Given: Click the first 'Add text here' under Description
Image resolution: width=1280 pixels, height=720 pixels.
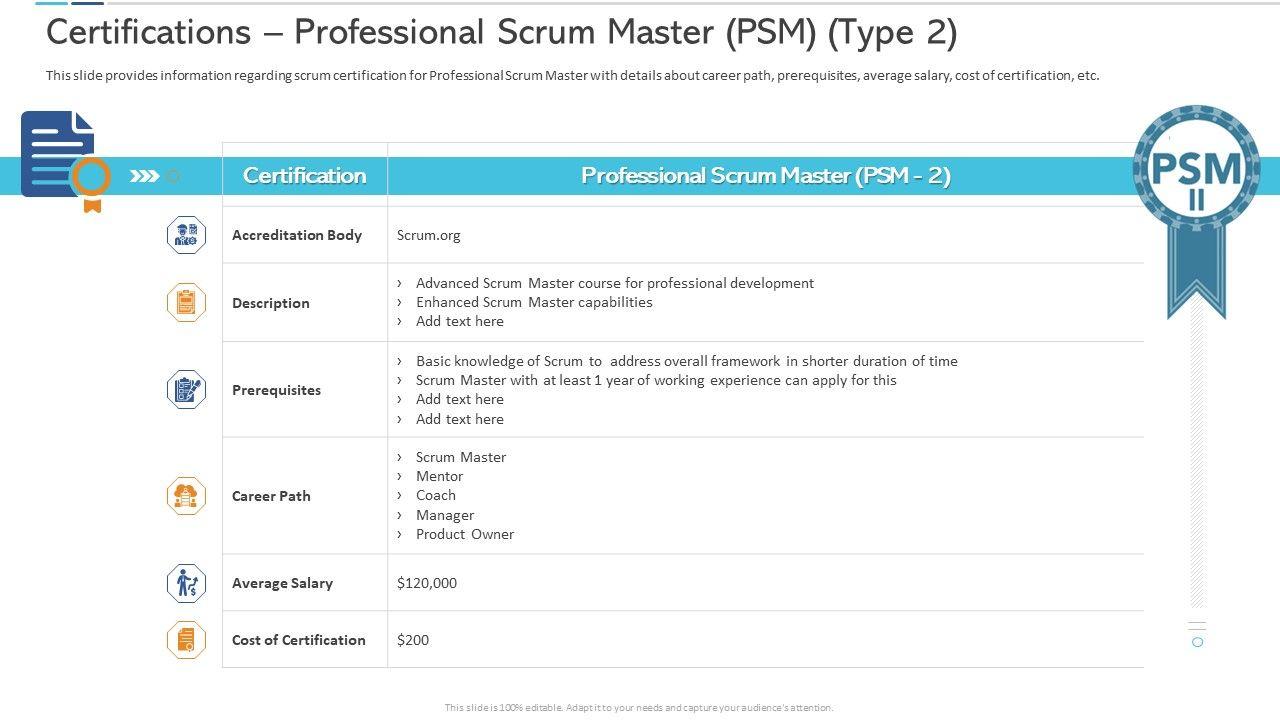Looking at the screenshot, I should coord(459,321).
